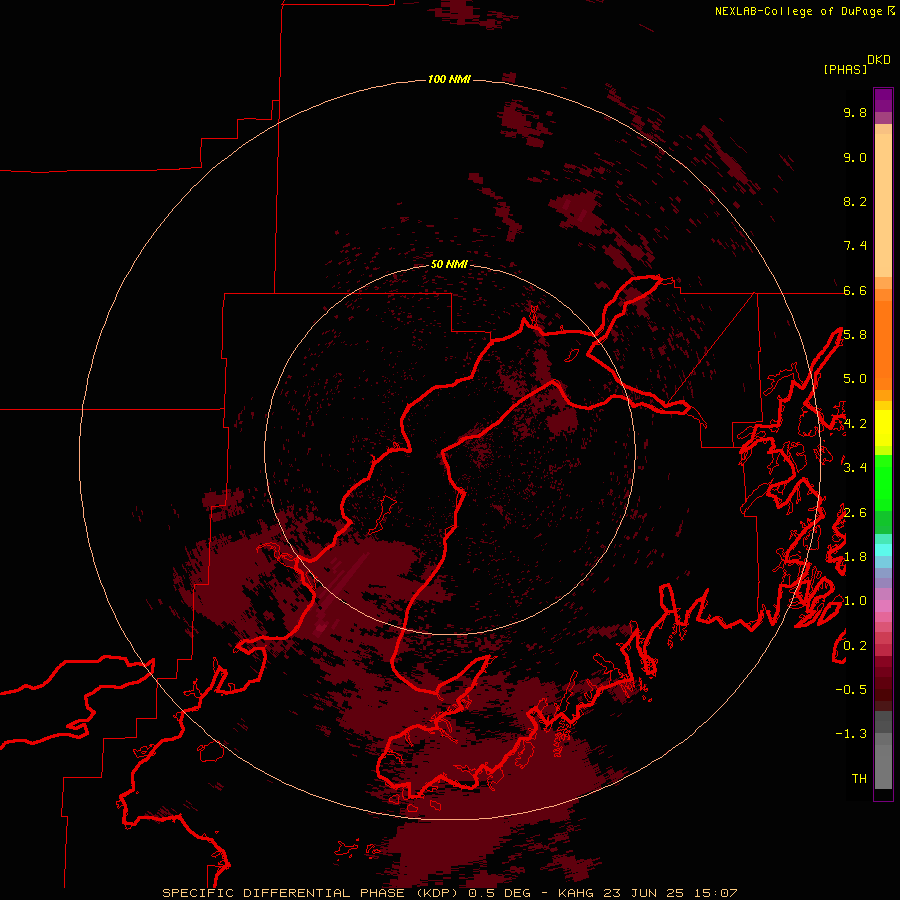The width and height of the screenshot is (900, 900).
Task: Click the 1.8 scale value
Action: tap(855, 557)
